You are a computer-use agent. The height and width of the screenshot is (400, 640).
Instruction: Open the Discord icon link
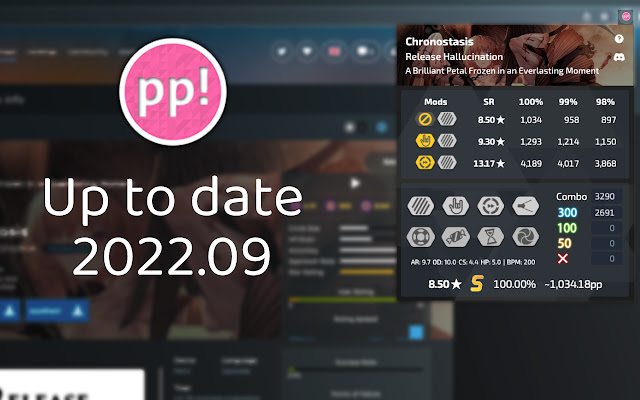coord(619,57)
